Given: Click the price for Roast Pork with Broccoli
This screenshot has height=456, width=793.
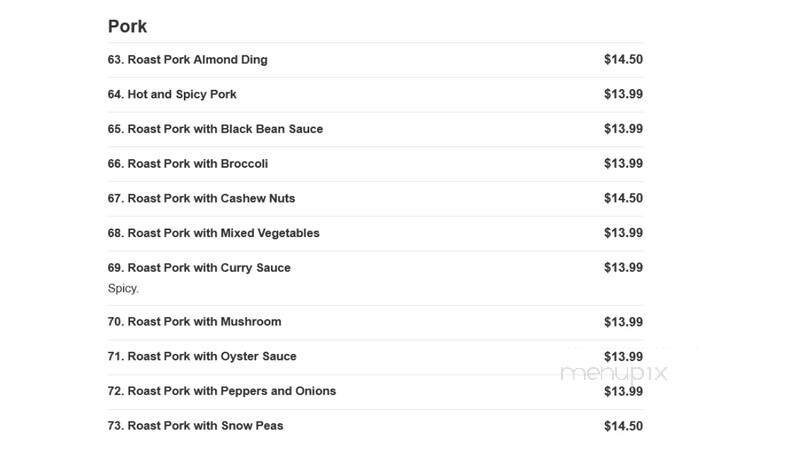Looking at the screenshot, I should [x=623, y=164].
